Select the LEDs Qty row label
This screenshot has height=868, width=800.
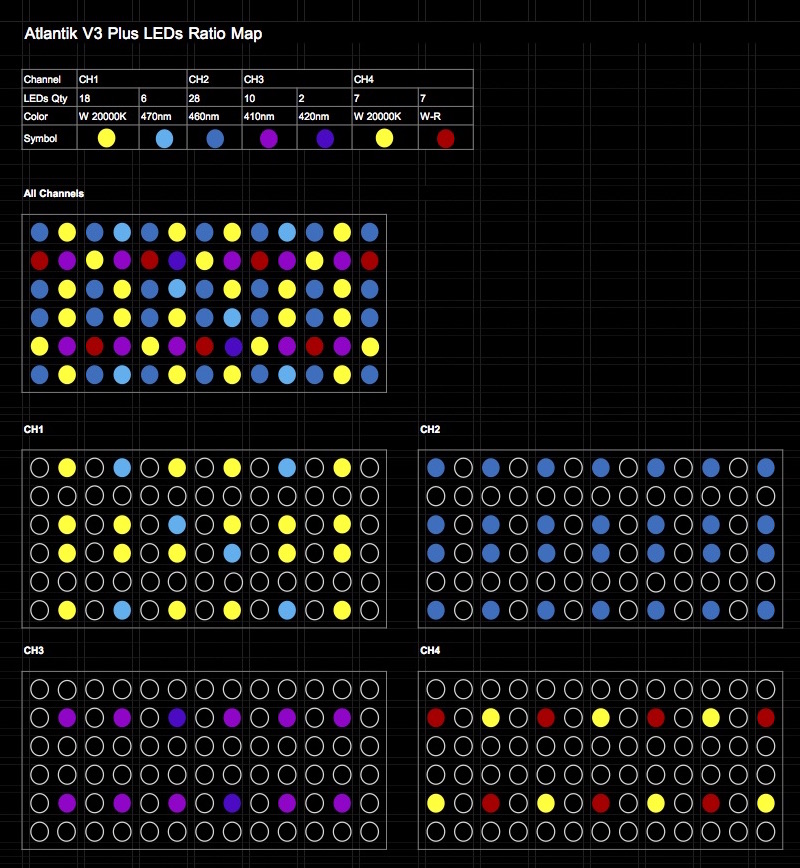coord(45,98)
